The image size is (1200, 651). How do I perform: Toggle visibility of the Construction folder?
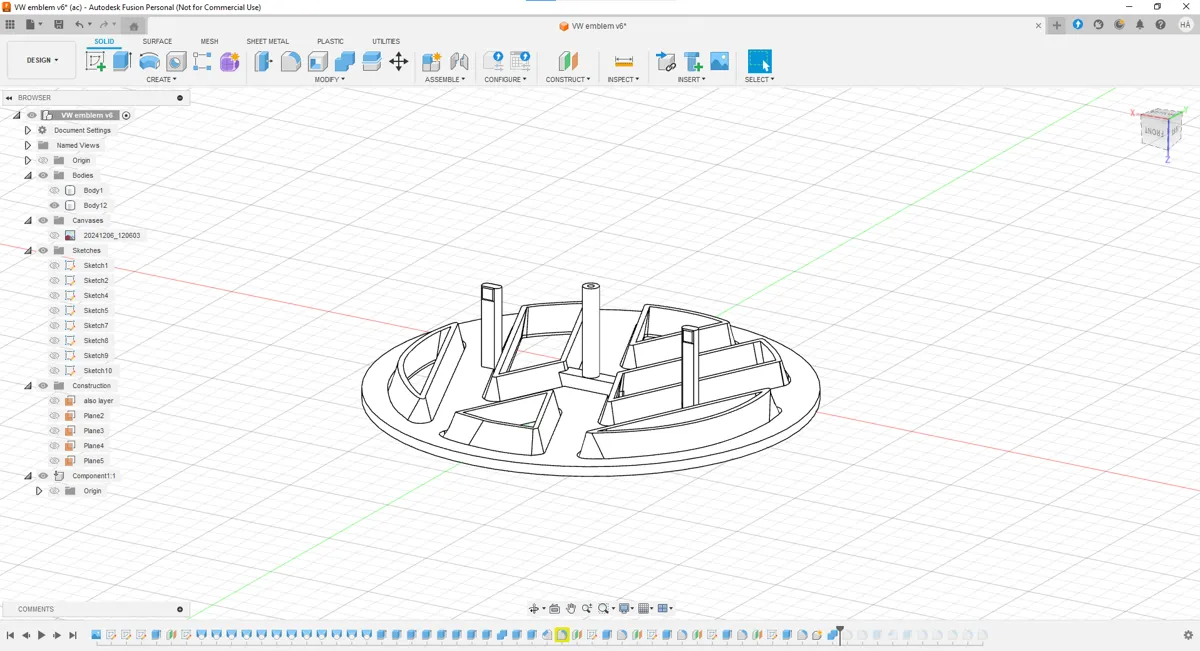43,385
